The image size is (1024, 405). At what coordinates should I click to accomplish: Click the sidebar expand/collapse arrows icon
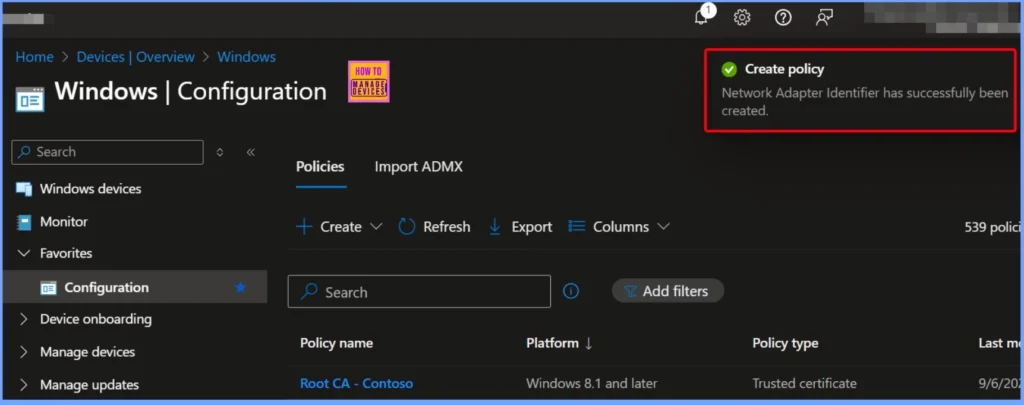[x=220, y=152]
